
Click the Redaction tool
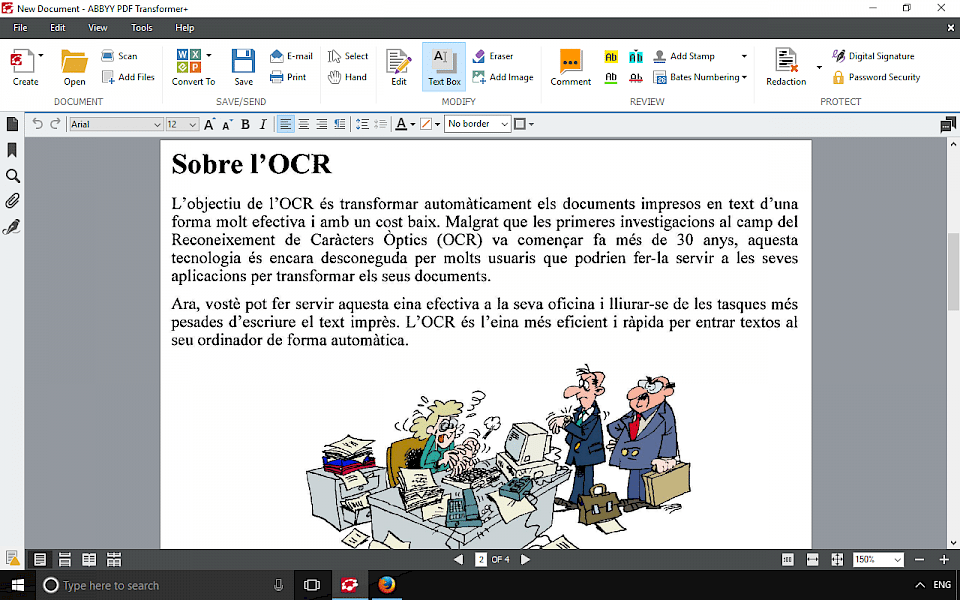pyautogui.click(x=786, y=67)
